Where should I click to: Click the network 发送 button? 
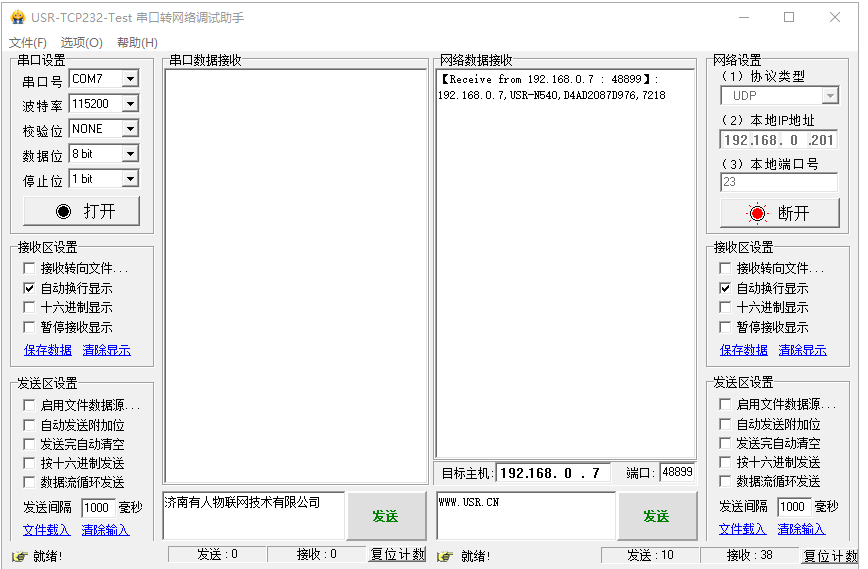pos(657,516)
